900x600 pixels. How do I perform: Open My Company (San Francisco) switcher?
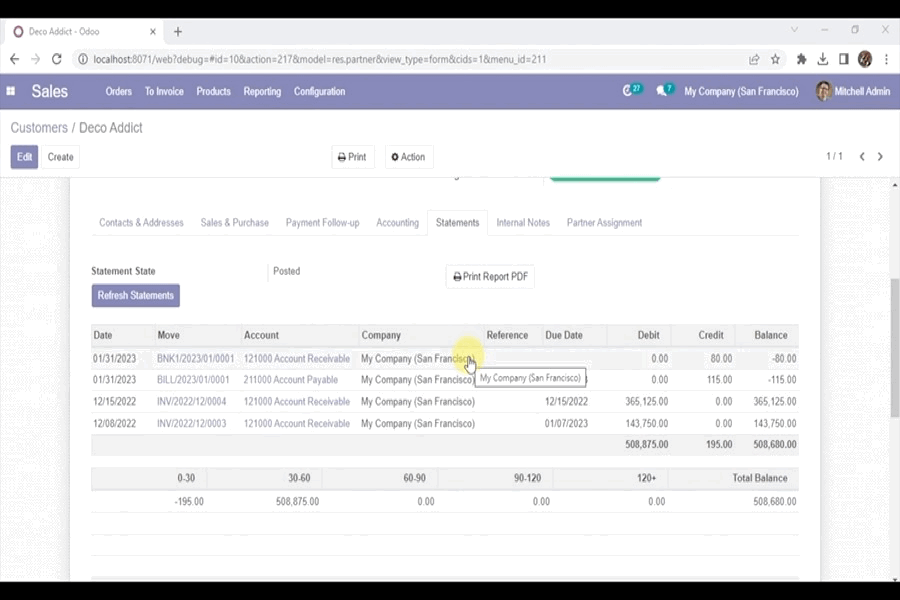[741, 91]
